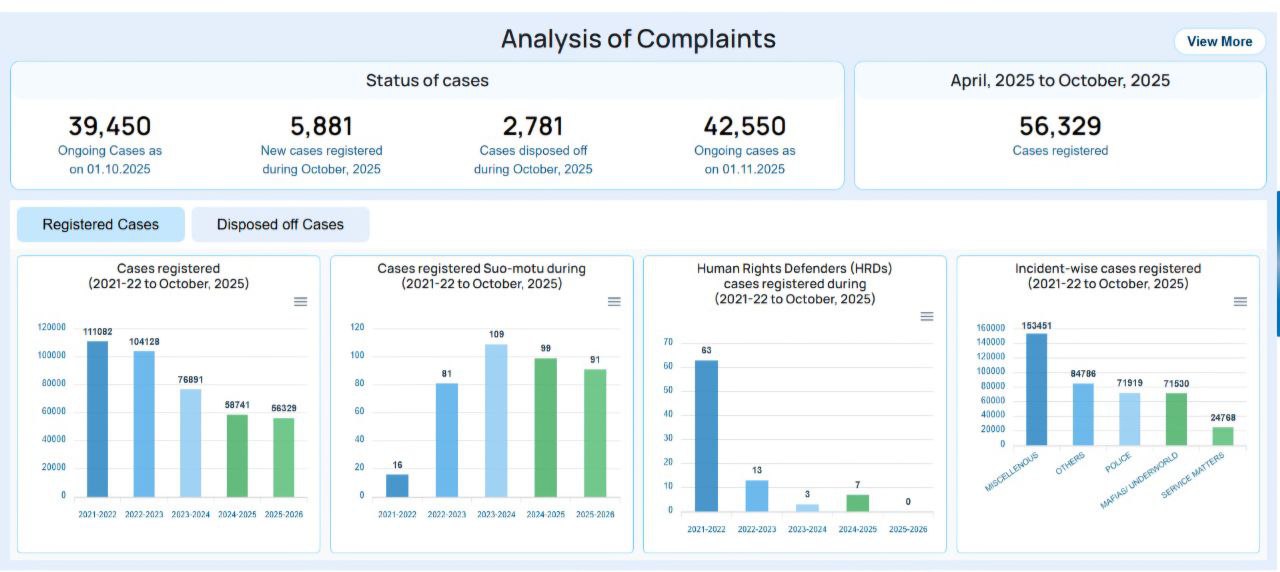Click the 42,550 ongoing cases figure
Viewport: 1280px width, 572px height.
[745, 127]
